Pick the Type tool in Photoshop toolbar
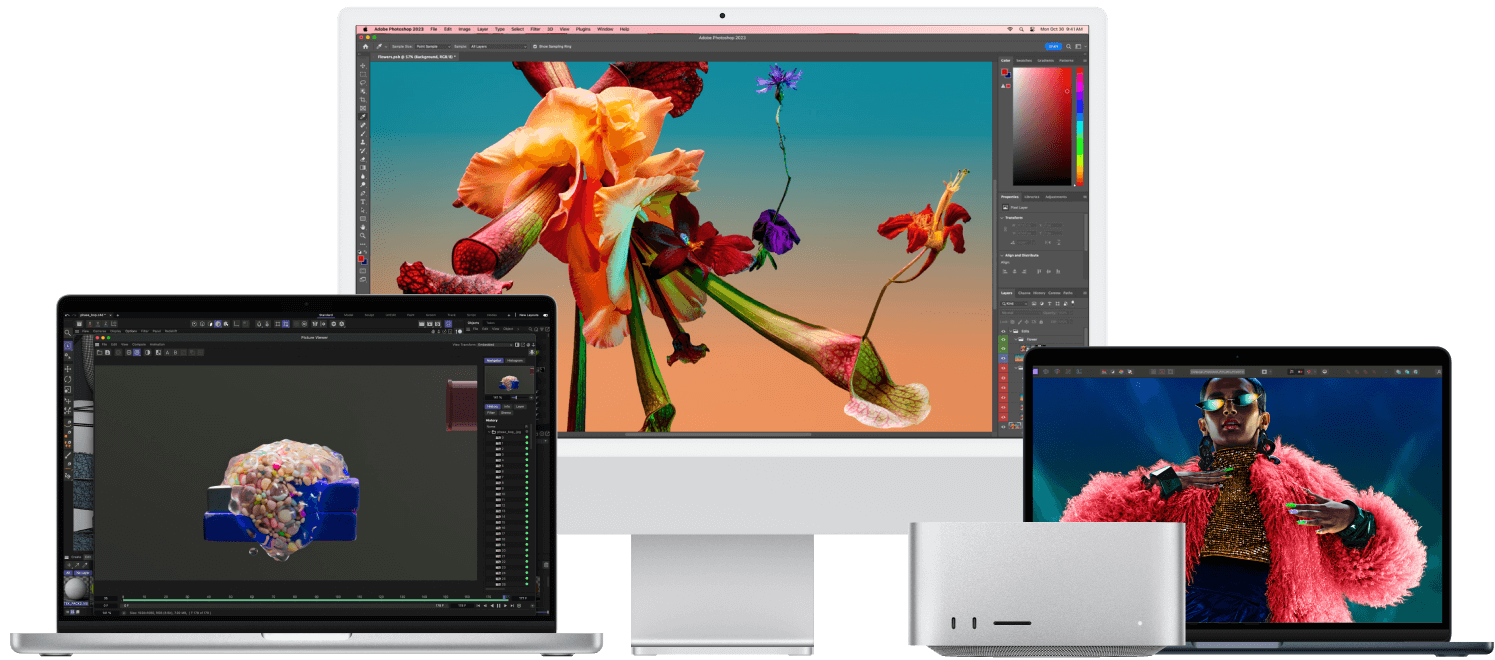Image resolution: width=1495 pixels, height=660 pixels. coord(363,201)
